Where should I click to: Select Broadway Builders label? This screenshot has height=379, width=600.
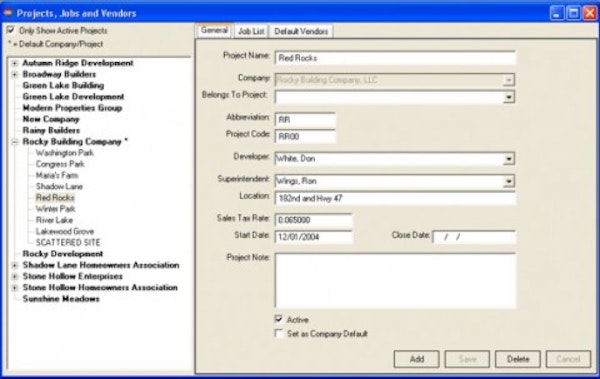(59, 74)
